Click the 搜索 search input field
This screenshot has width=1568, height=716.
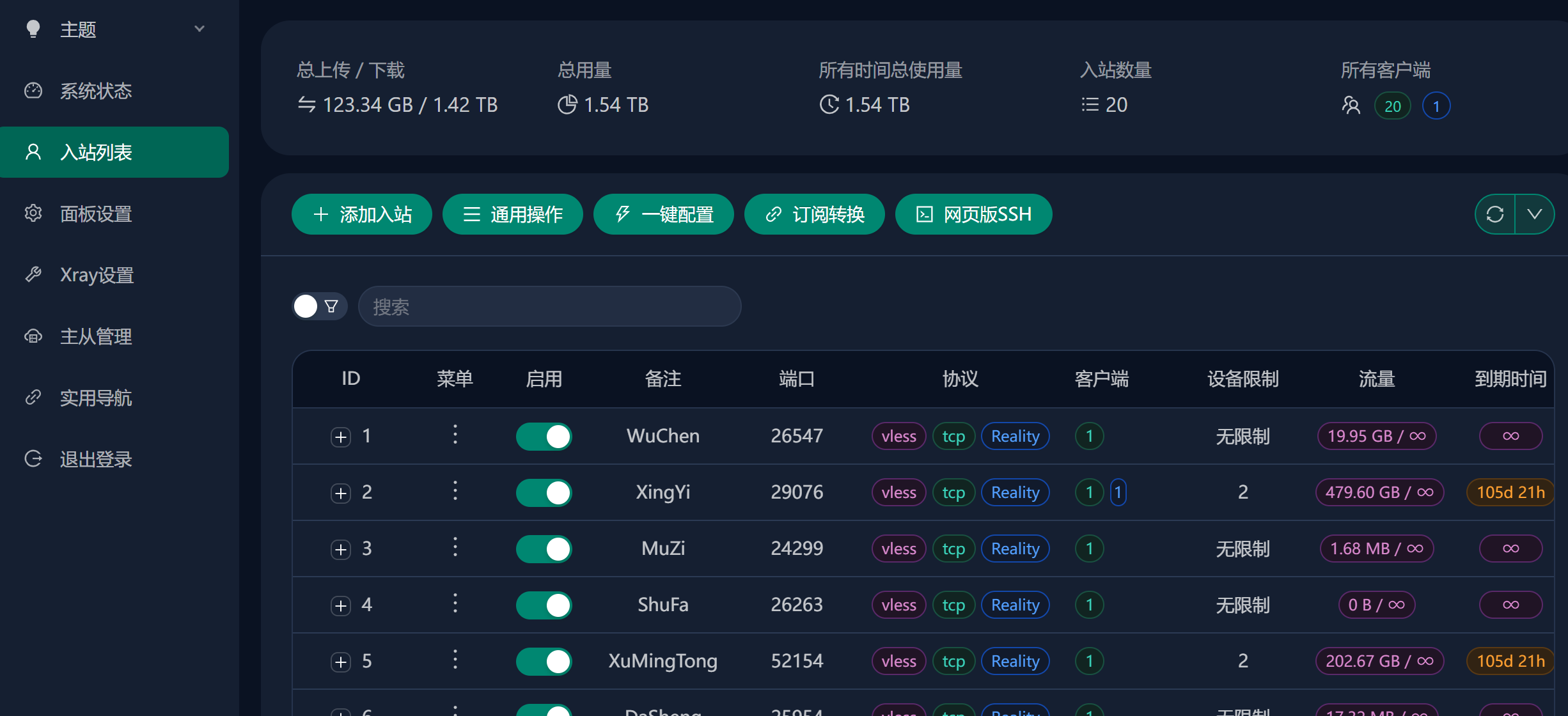click(x=550, y=307)
